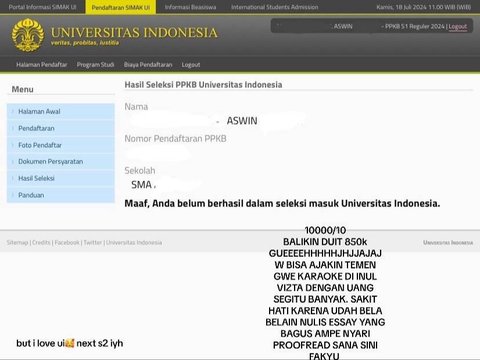Click Sitemap footer link
Screen dimensions: 480x360
click(x=17, y=242)
